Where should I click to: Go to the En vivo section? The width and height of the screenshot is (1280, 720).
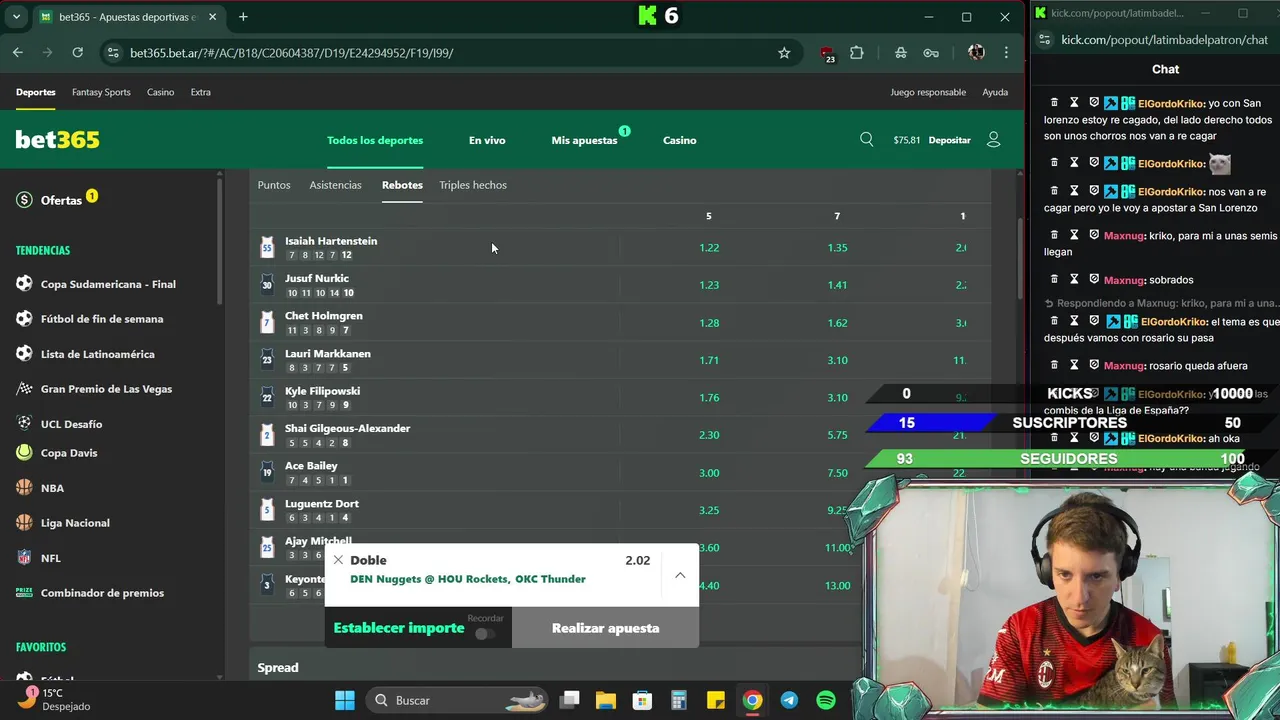(487, 140)
